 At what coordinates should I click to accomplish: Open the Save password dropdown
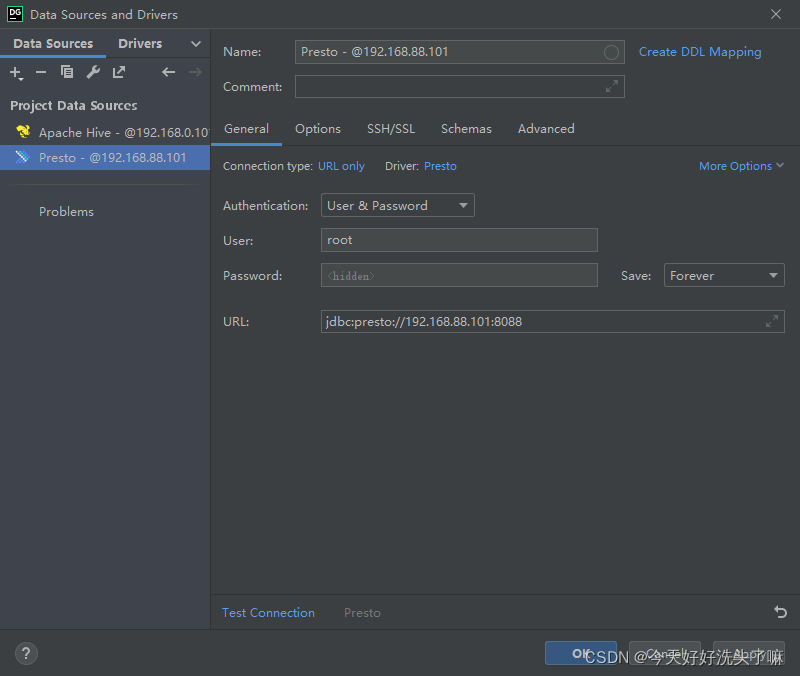(x=724, y=276)
